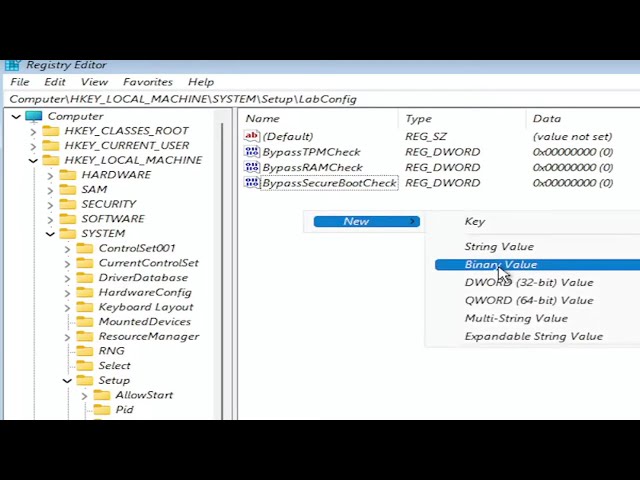
Task: Click the AllowStart folder icon
Action: (102, 395)
